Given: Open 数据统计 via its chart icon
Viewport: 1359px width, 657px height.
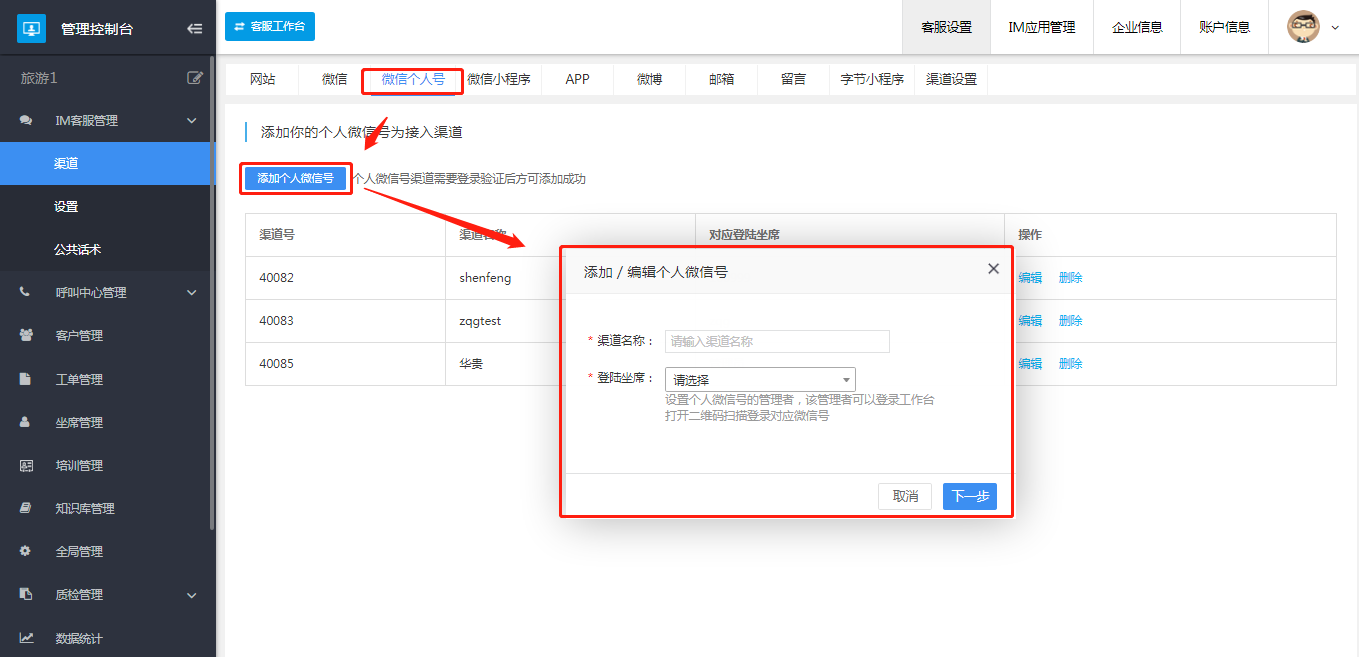Looking at the screenshot, I should tap(26, 638).
